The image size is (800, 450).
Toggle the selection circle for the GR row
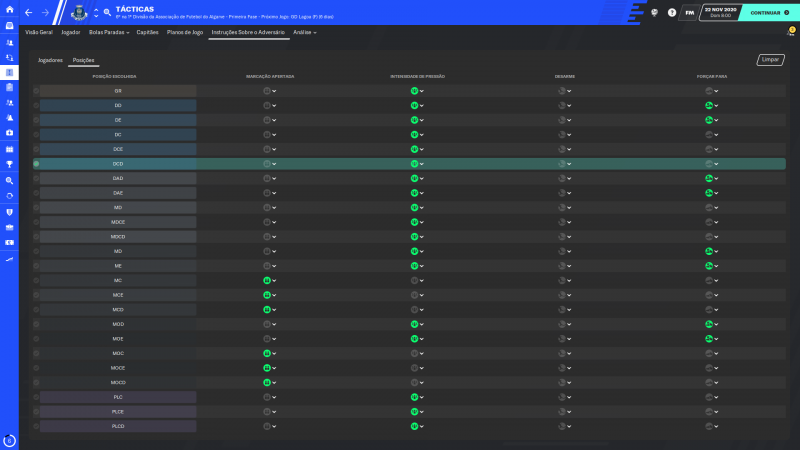tap(36, 91)
